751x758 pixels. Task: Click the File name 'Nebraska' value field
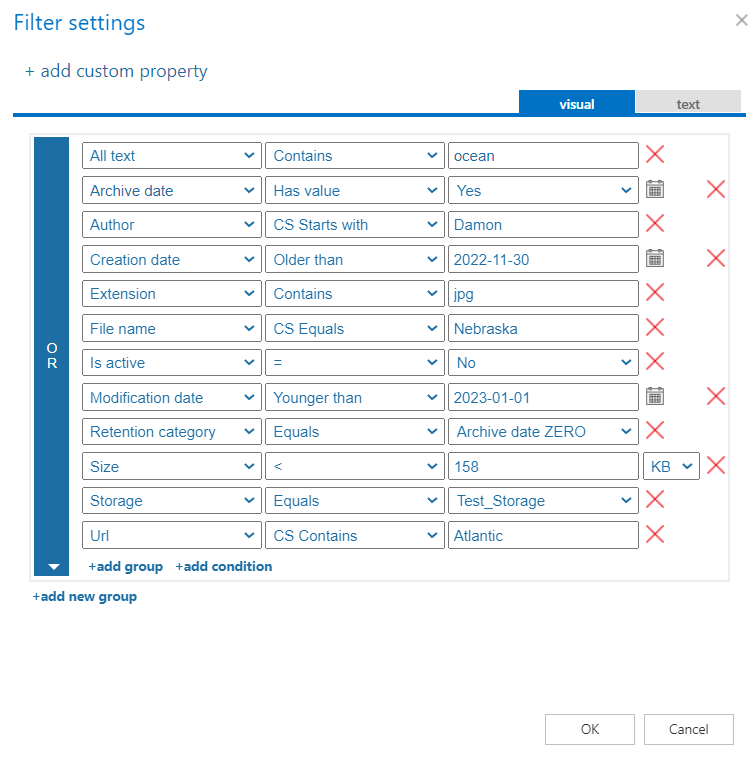coord(542,328)
